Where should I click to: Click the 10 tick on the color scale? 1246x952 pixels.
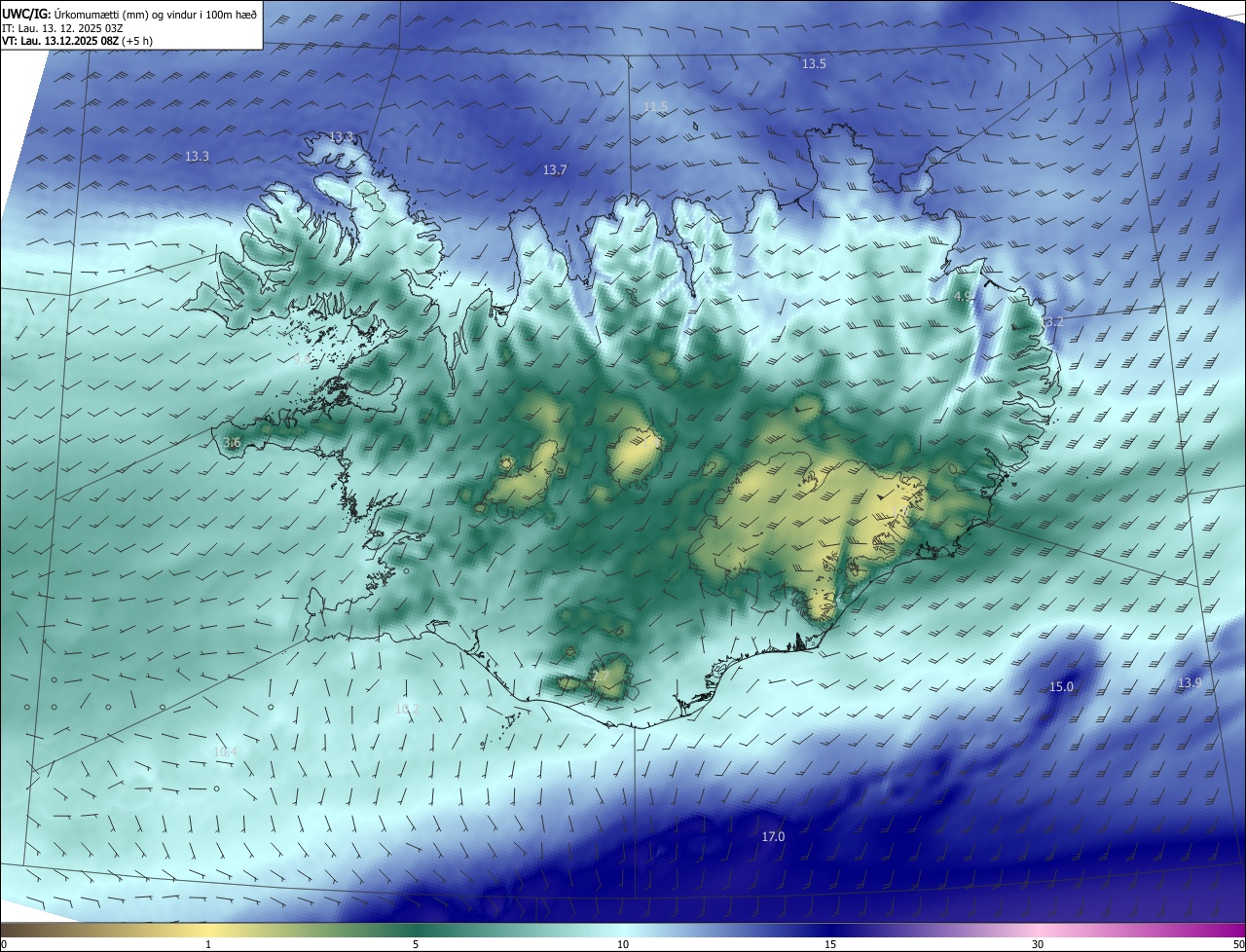623,945
